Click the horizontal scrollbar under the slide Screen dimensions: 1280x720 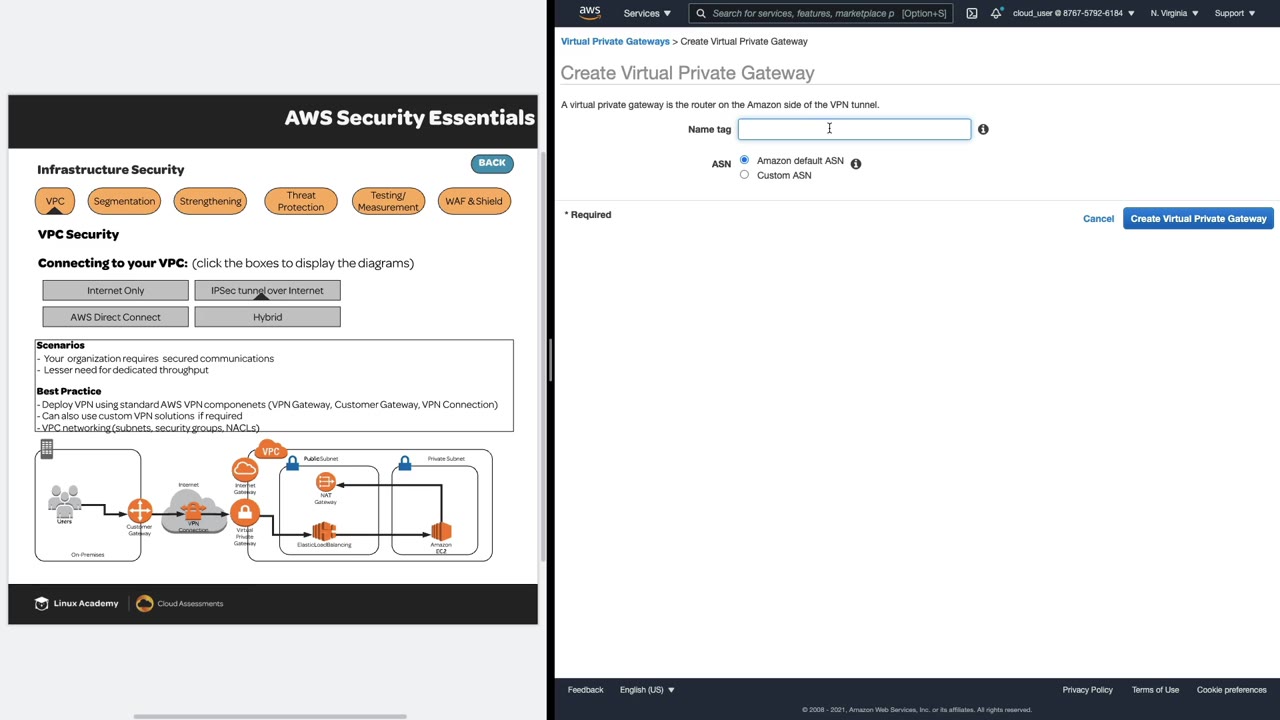(270, 716)
